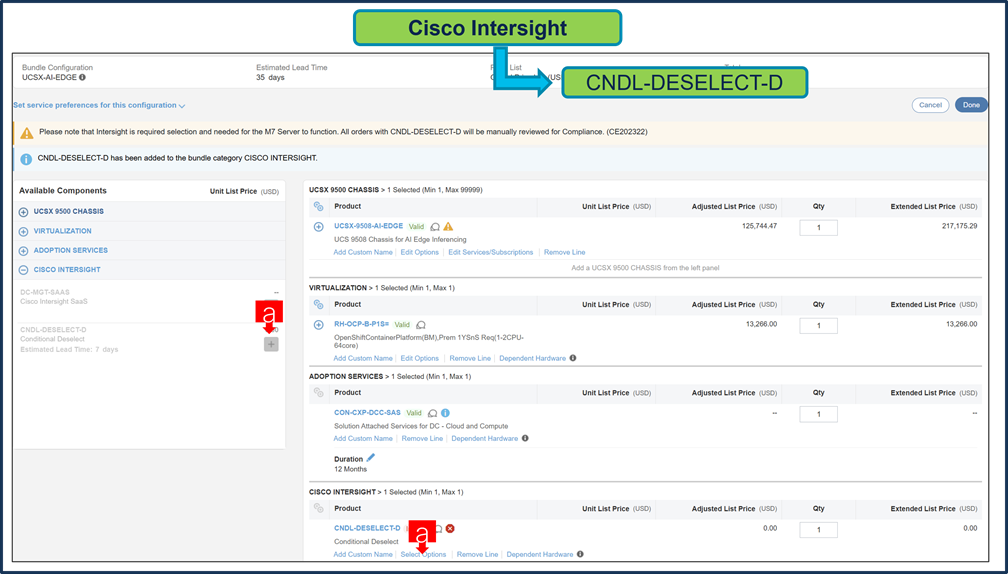Expand ADOPTION SERVICES in Available Components
This screenshot has width=1008, height=574.
pos(24,251)
